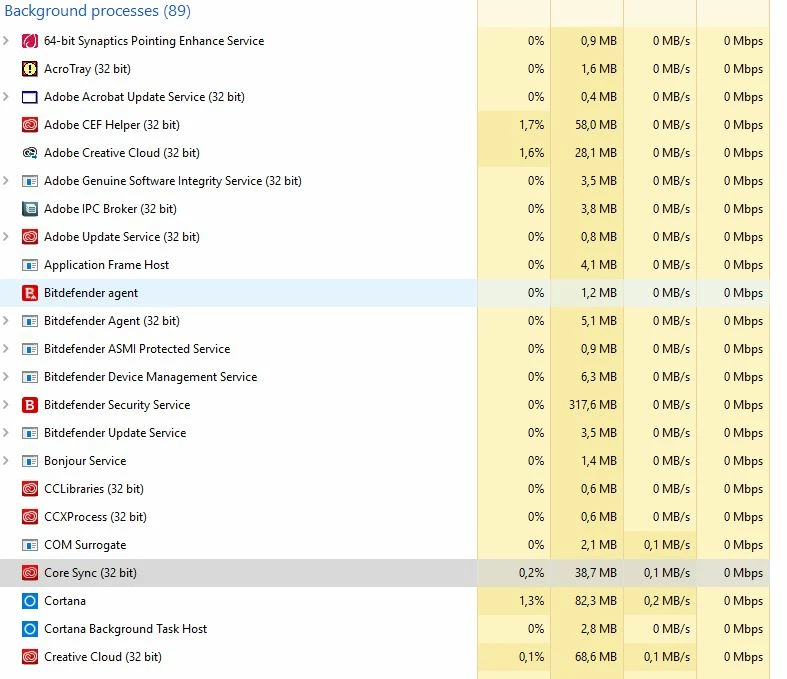Select the Application Frame Host process name
787x679 pixels.
click(106, 265)
